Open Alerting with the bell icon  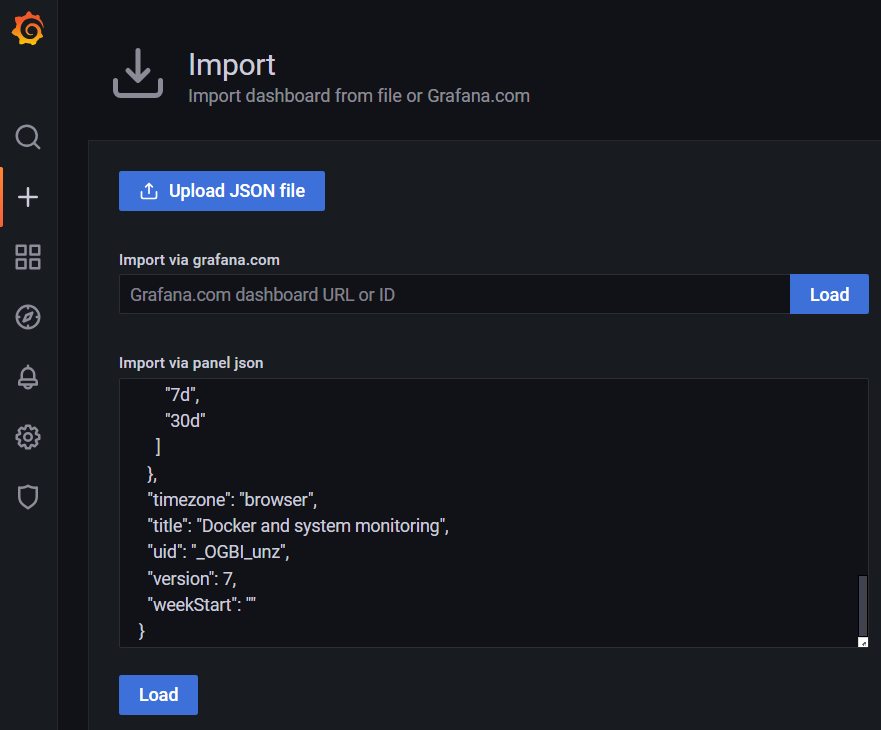point(27,377)
